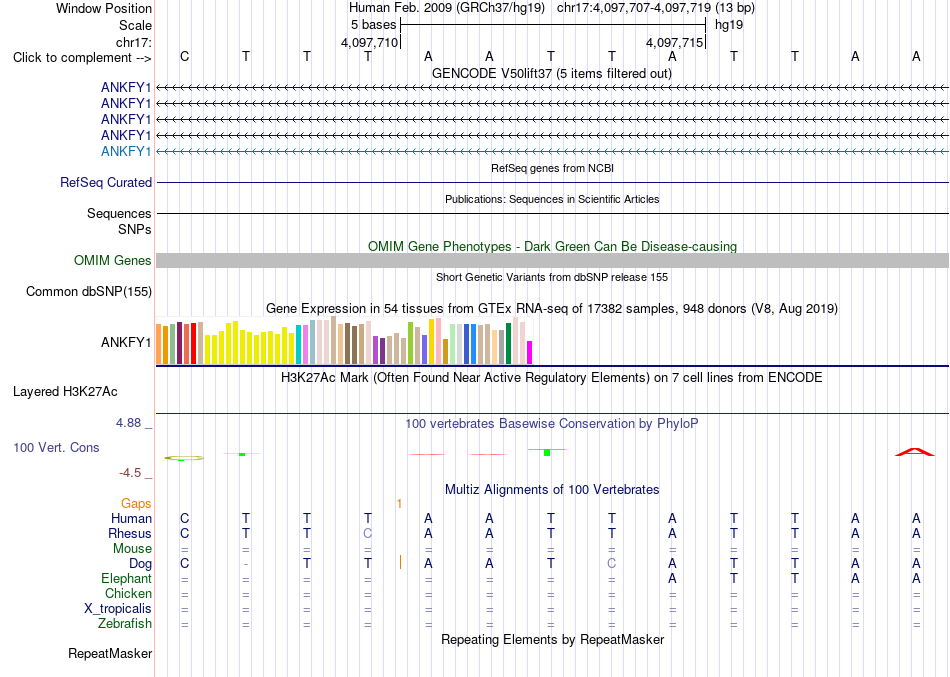
Task: Click the -4.5 PhyloP lower scale value
Action: (130, 473)
